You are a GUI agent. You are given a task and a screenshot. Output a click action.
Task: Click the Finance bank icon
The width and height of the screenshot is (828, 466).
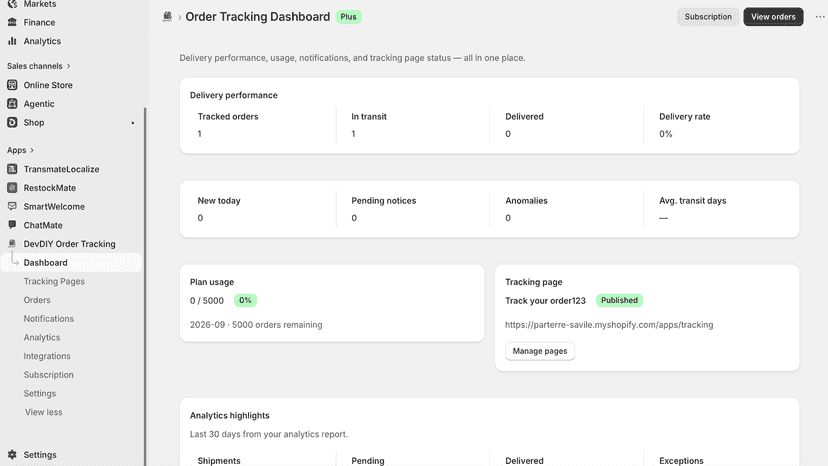[x=12, y=22]
